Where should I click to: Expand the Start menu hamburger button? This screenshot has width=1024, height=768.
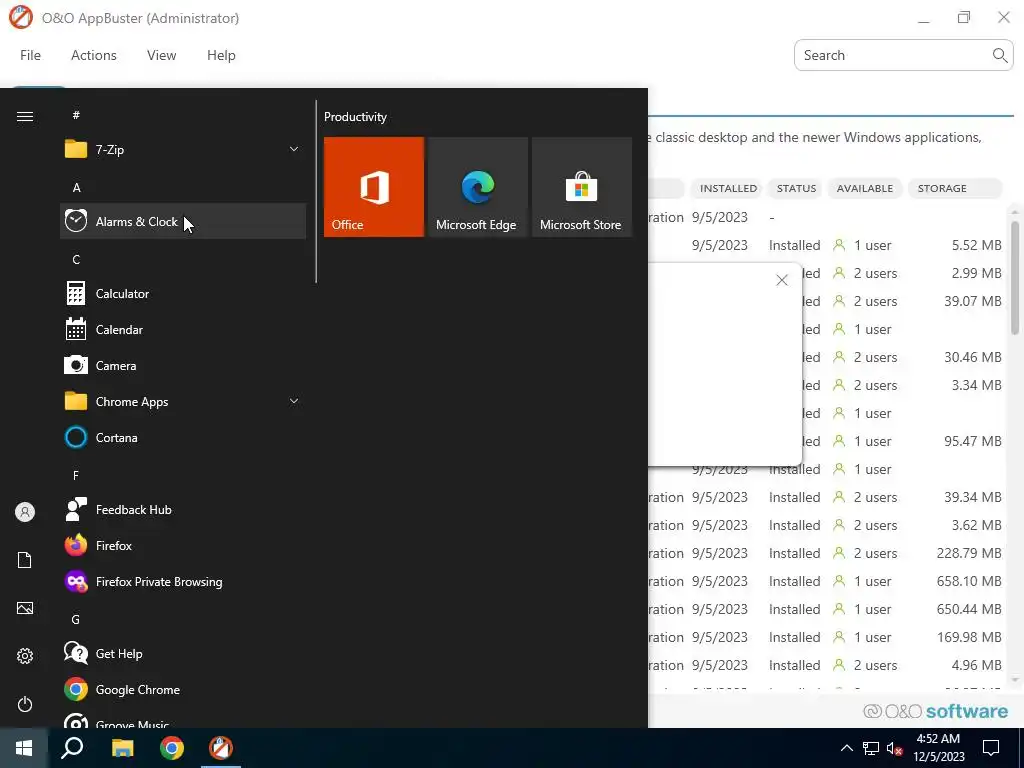[25, 116]
